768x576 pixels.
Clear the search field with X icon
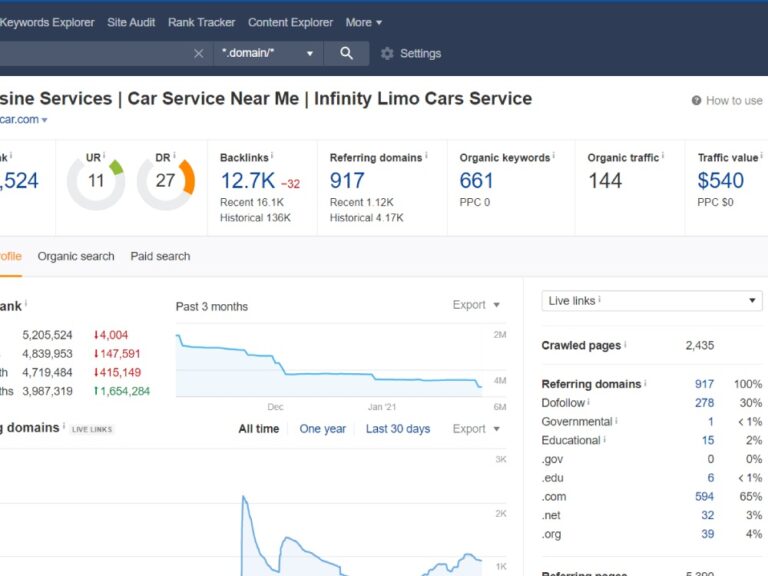(x=198, y=53)
